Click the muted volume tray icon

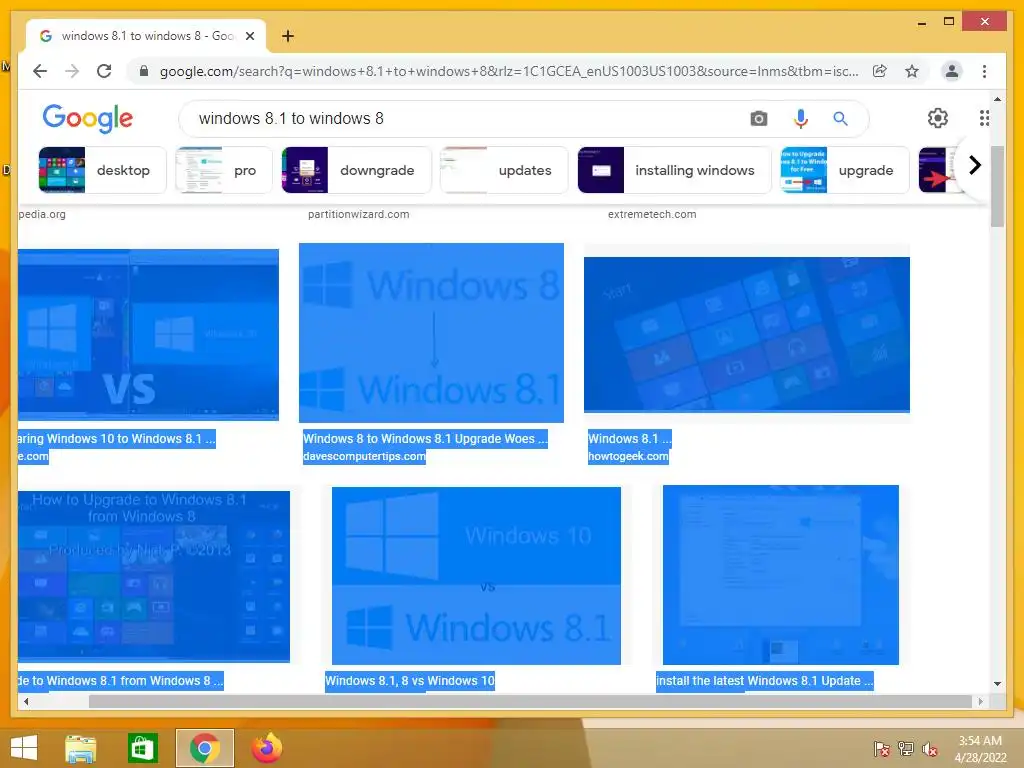(929, 749)
